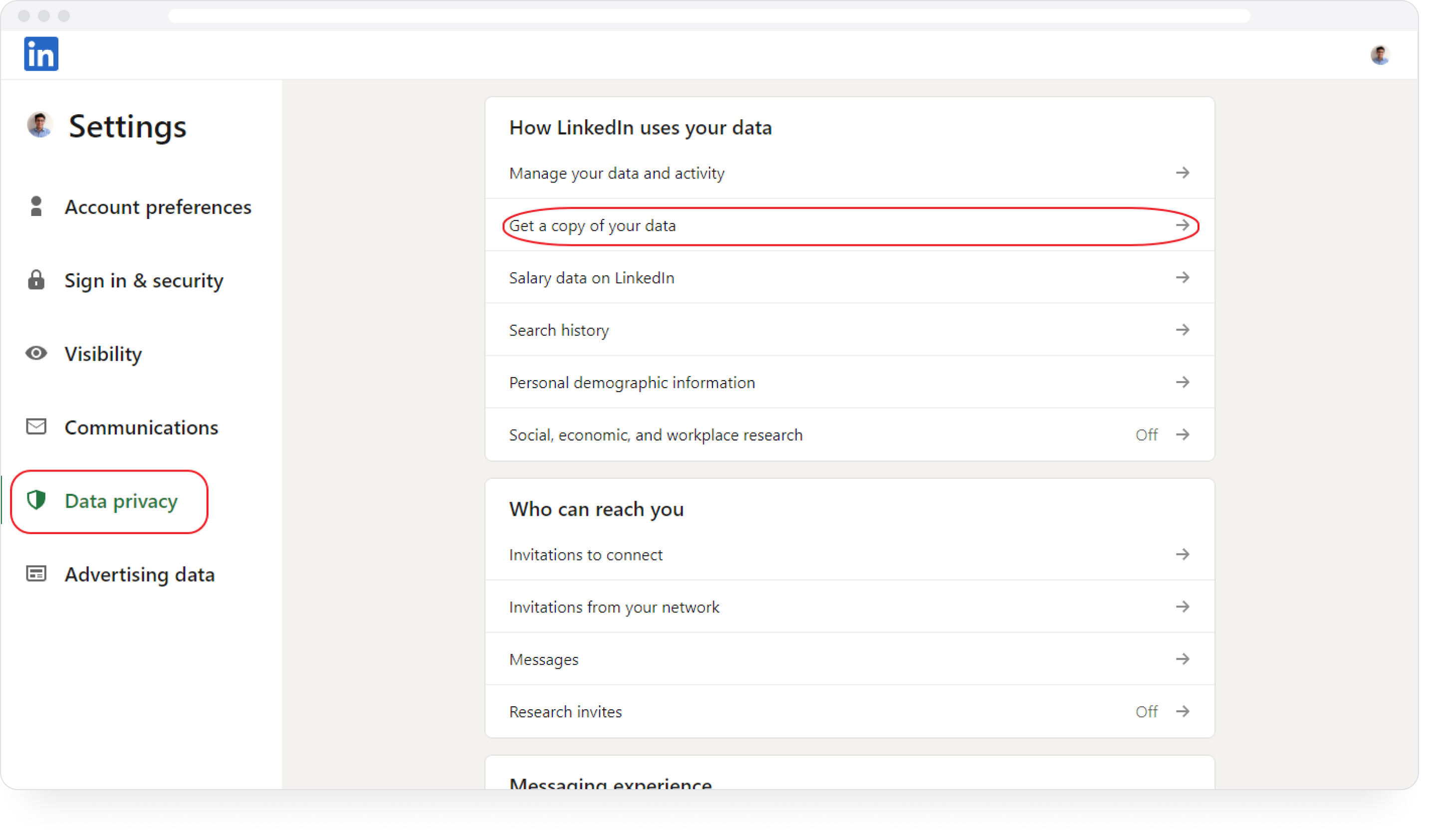
Task: Click the Account preferences person icon
Action: (x=36, y=208)
